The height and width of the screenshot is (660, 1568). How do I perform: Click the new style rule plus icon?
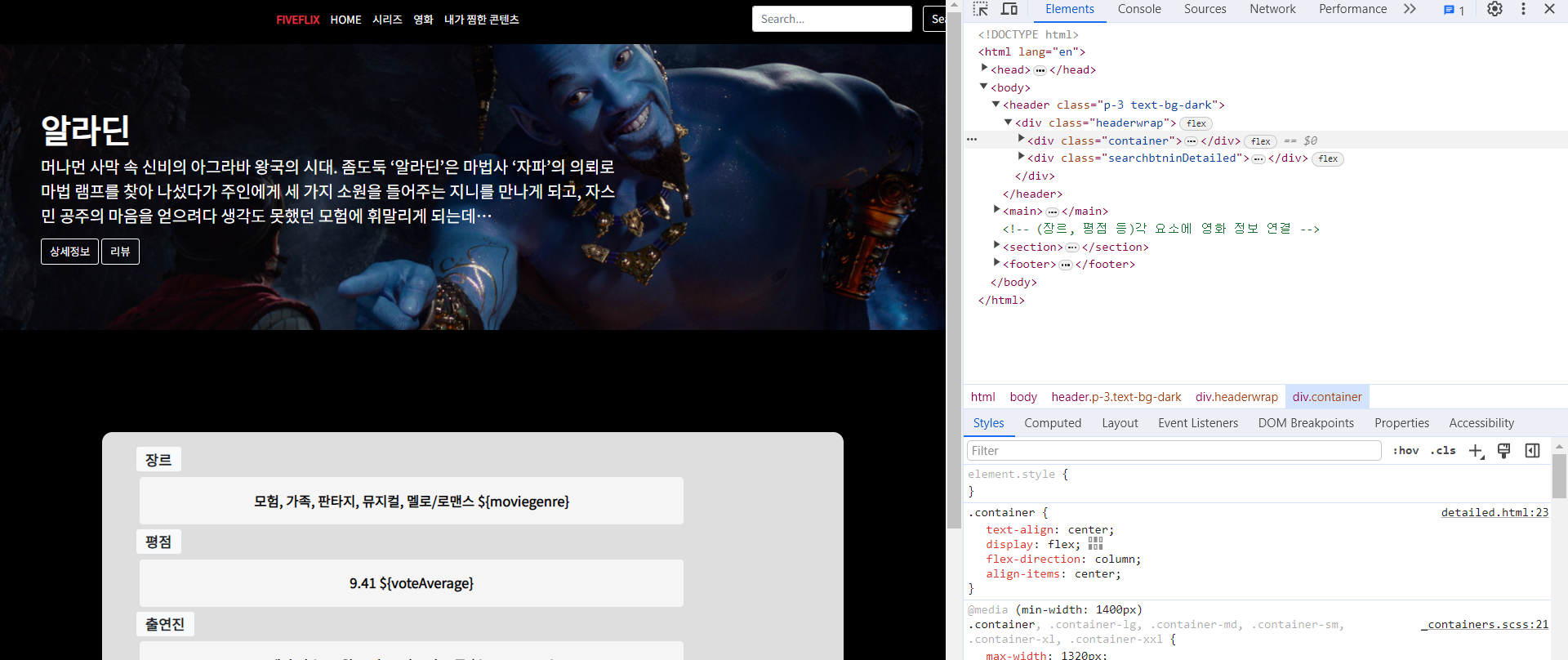[x=1476, y=451]
